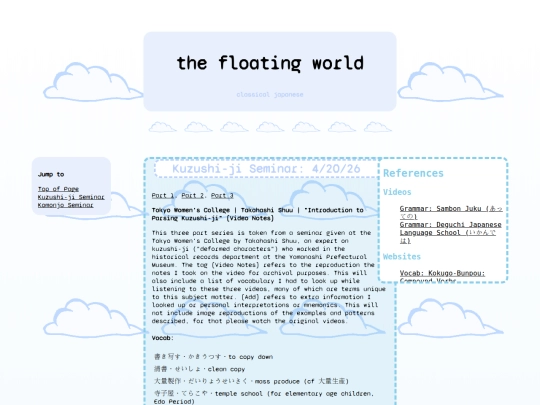Click 'the floating world' site title
Image resolution: width=540 pixels, height=405 pixels.
[270, 63]
